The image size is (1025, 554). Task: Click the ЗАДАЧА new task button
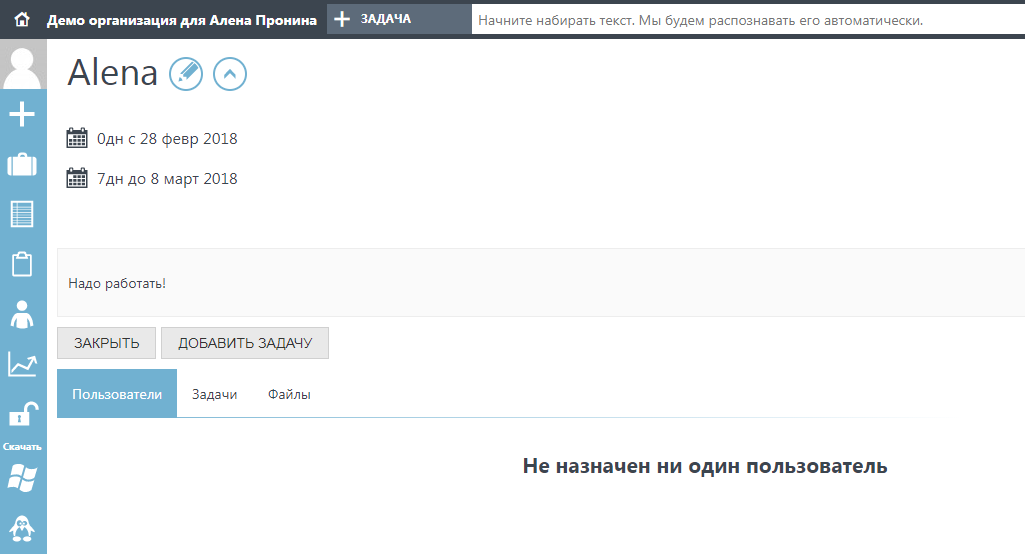click(x=399, y=20)
